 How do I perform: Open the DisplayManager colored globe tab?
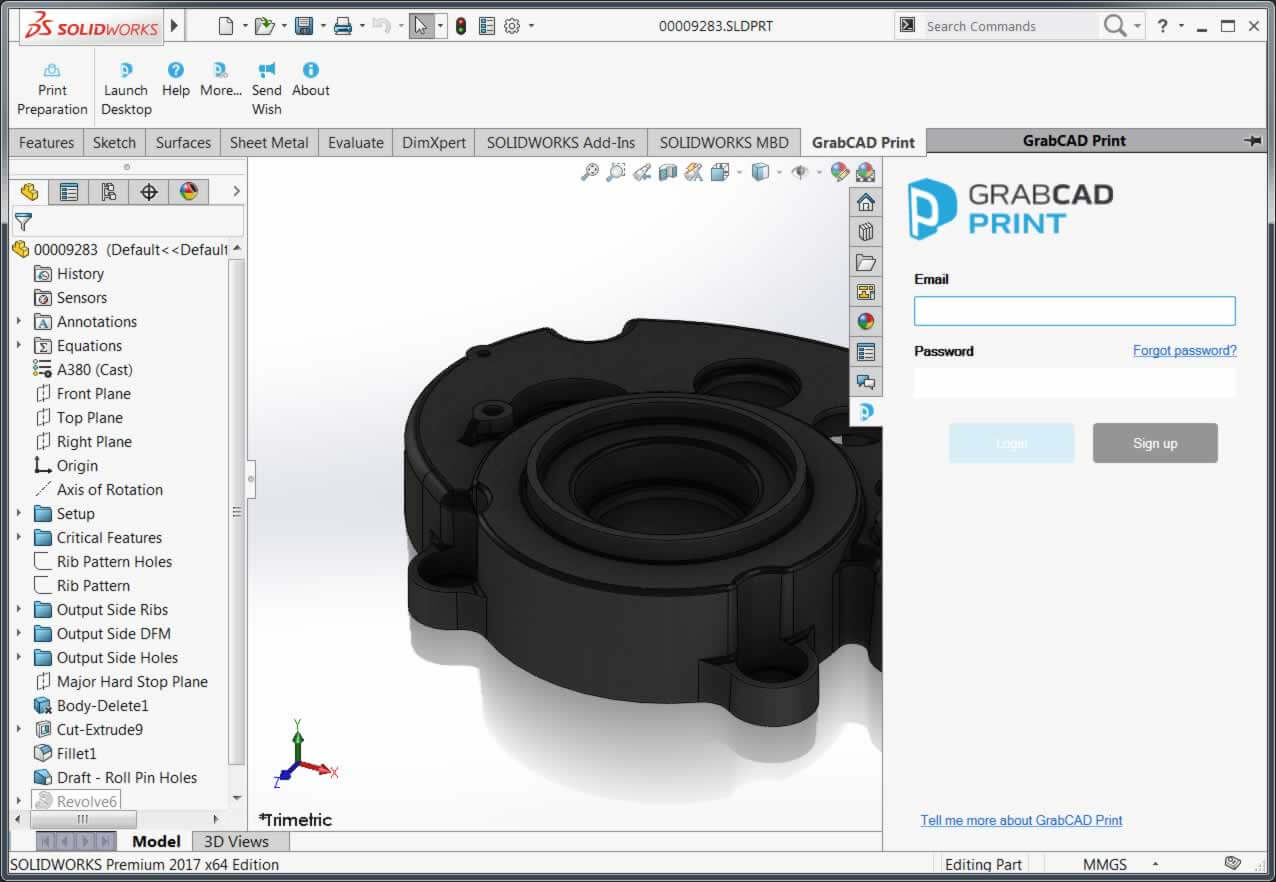[x=189, y=191]
